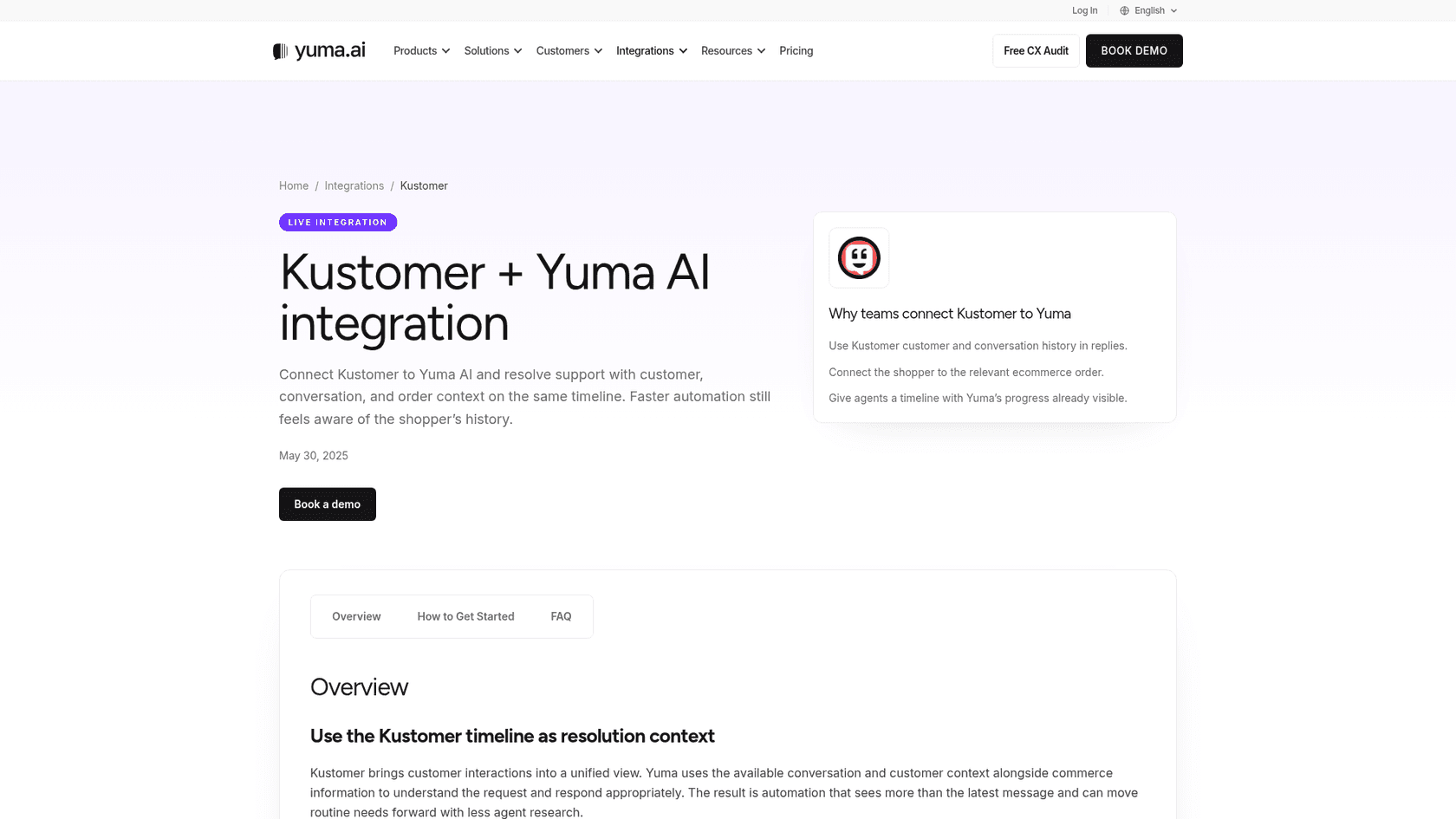This screenshot has height=819, width=1456.
Task: Click the Kustomer smiley logo icon
Action: click(859, 257)
